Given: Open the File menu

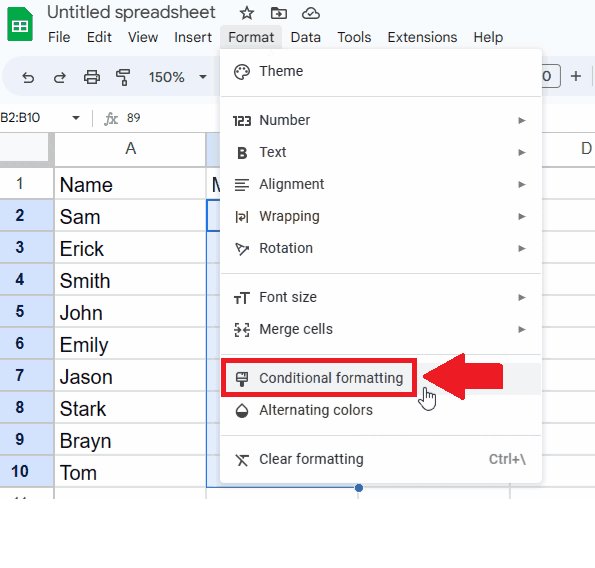Looking at the screenshot, I should tap(59, 37).
